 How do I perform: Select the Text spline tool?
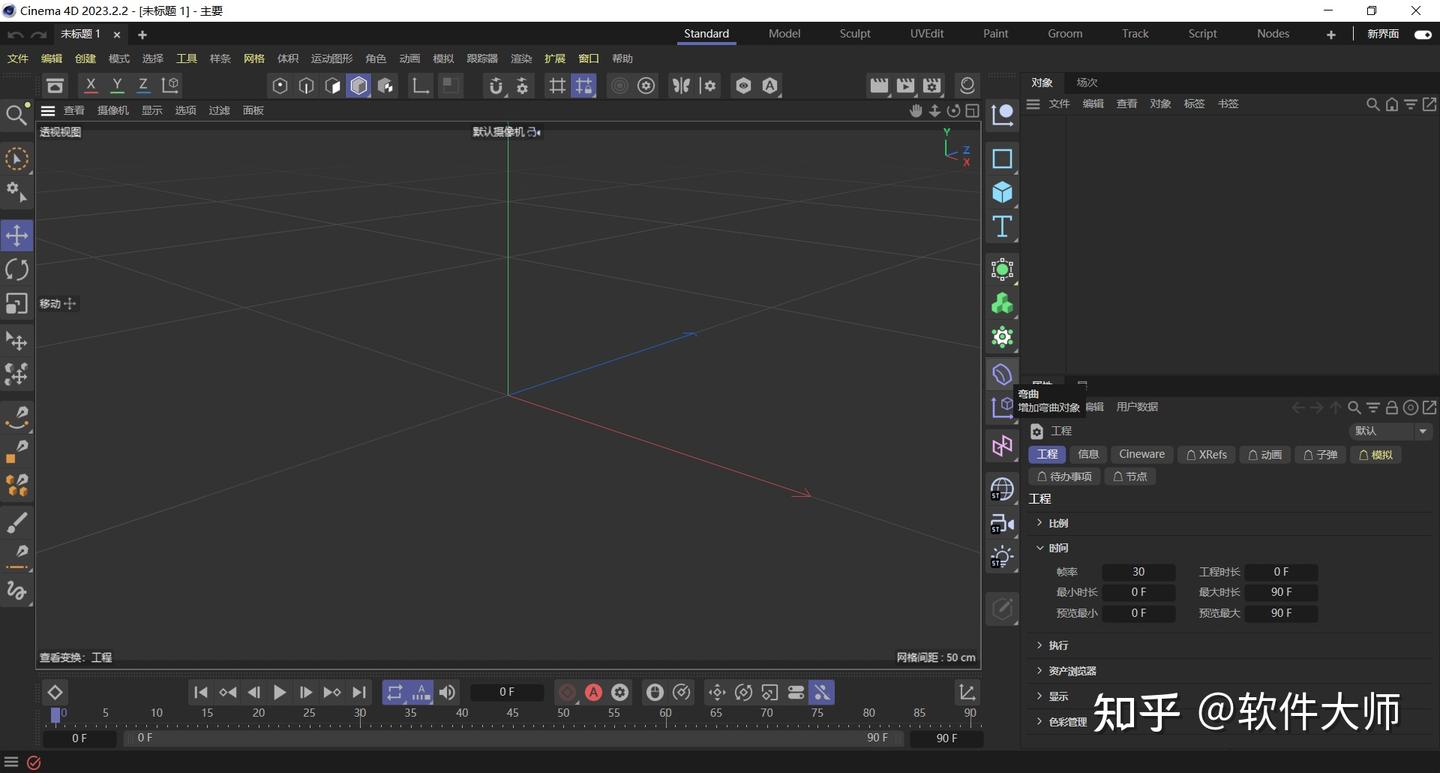1002,226
